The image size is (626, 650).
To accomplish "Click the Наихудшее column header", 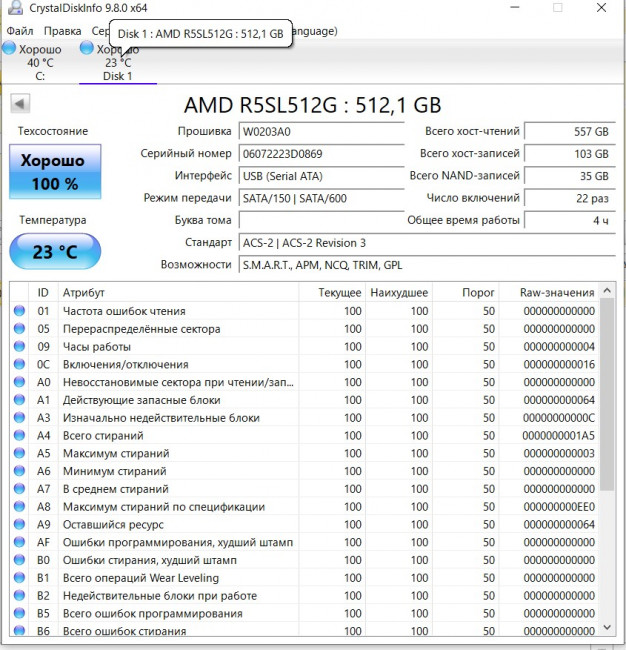I will 399,292.
